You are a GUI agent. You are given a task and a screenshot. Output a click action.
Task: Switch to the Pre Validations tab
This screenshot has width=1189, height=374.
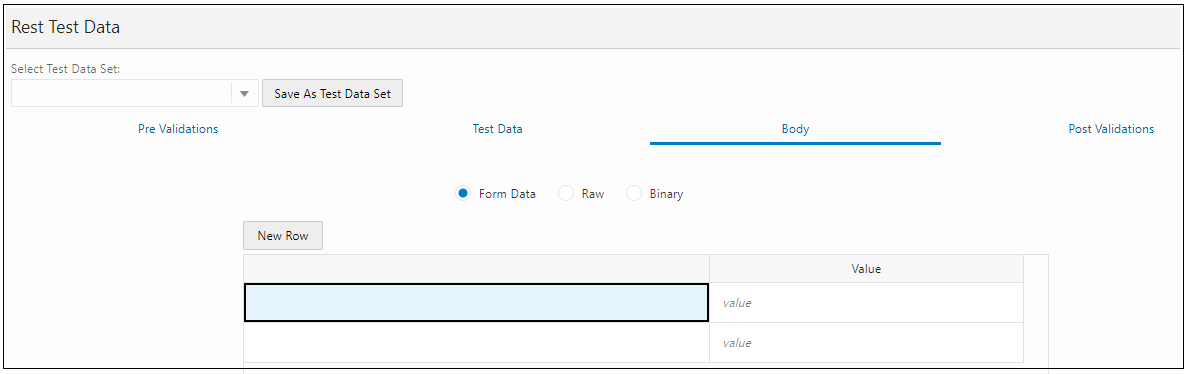[x=178, y=129]
